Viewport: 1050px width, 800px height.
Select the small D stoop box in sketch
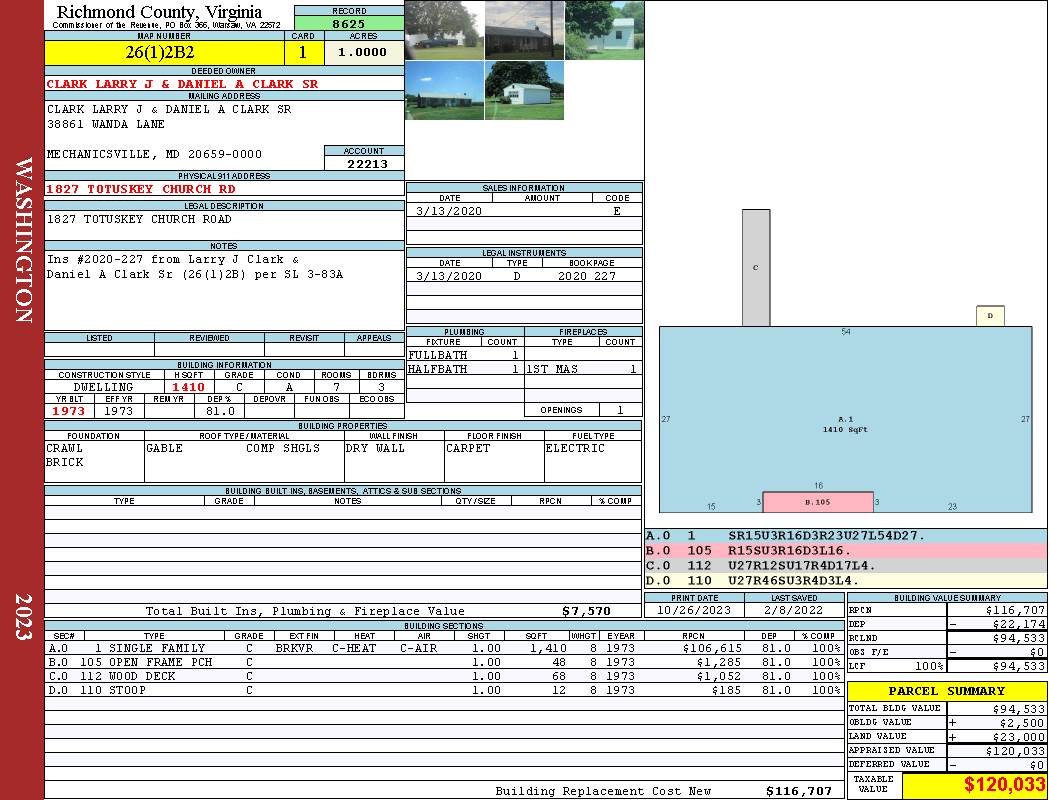(990, 316)
